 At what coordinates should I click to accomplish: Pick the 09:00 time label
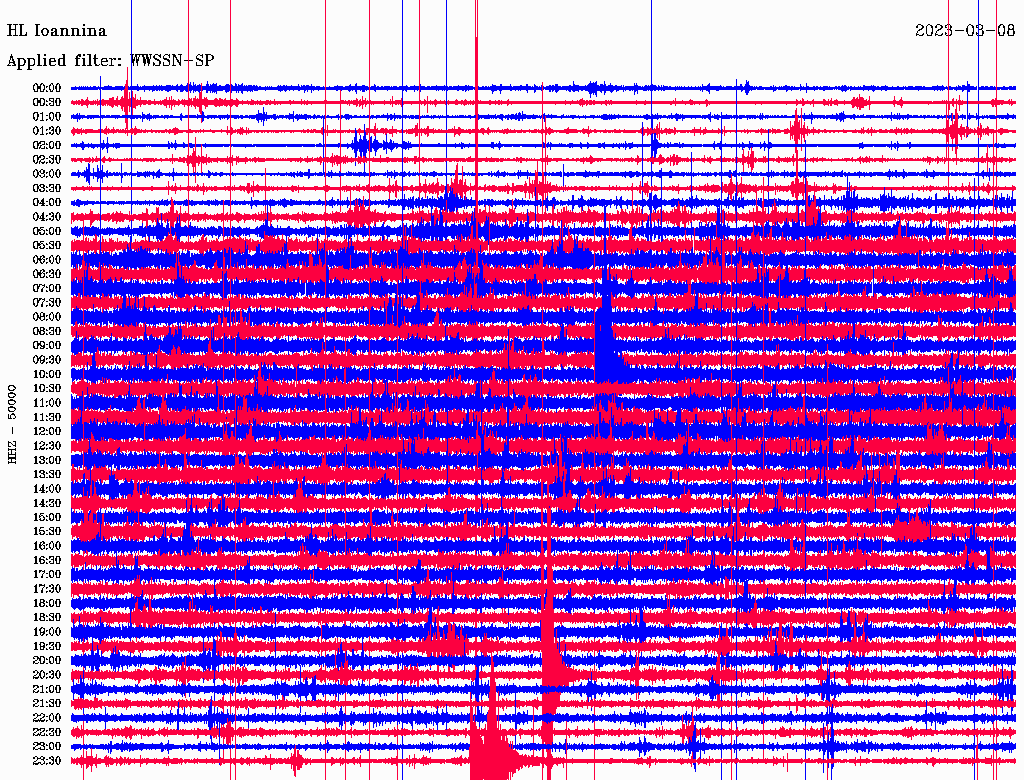[47, 346]
